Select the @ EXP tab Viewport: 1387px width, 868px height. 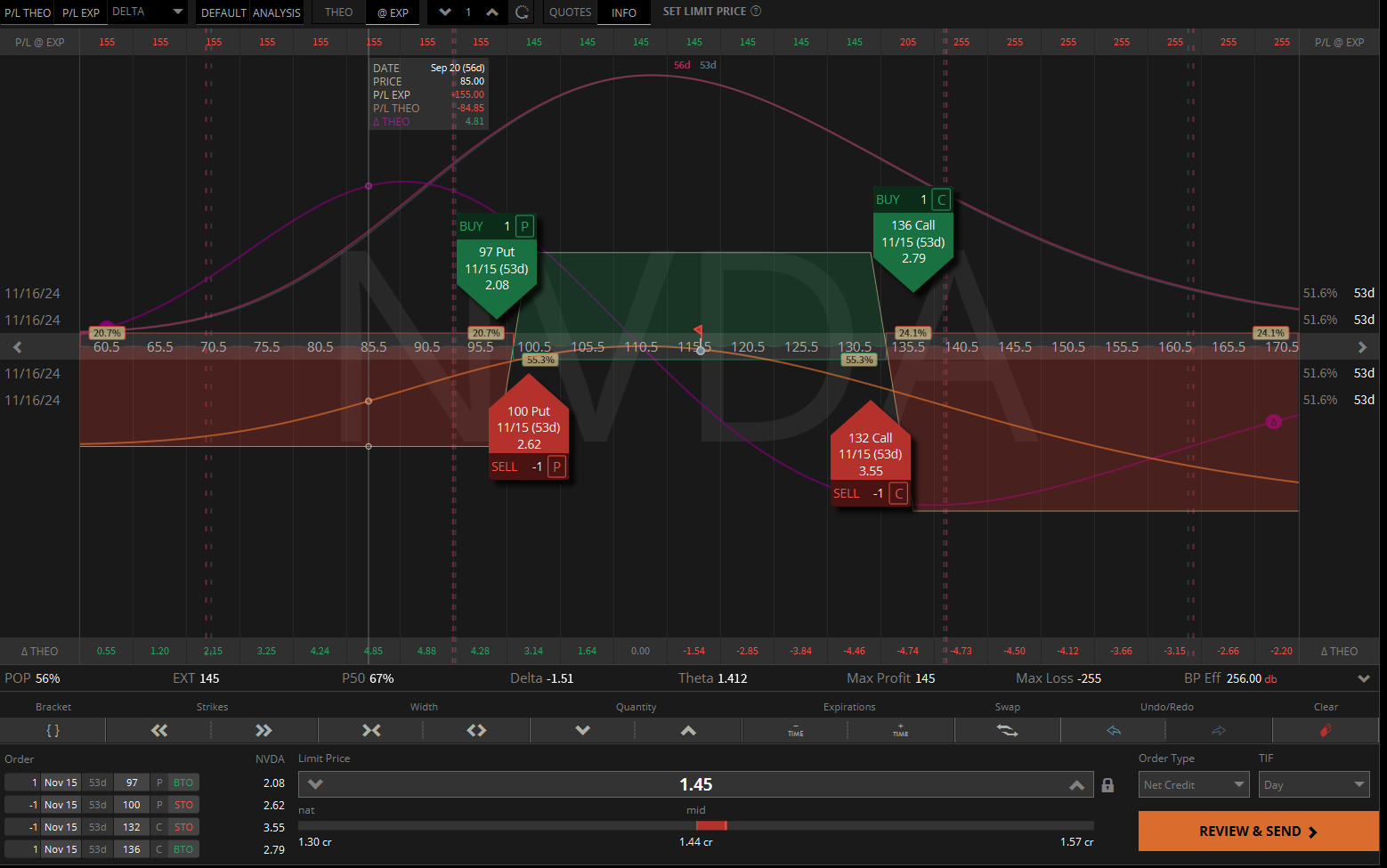(x=393, y=12)
